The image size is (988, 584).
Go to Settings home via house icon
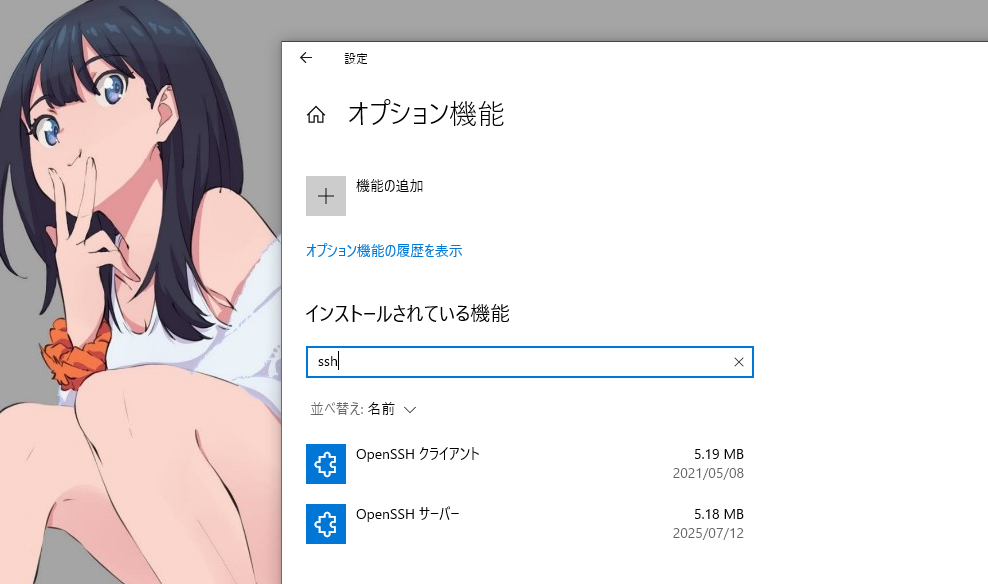coord(316,115)
